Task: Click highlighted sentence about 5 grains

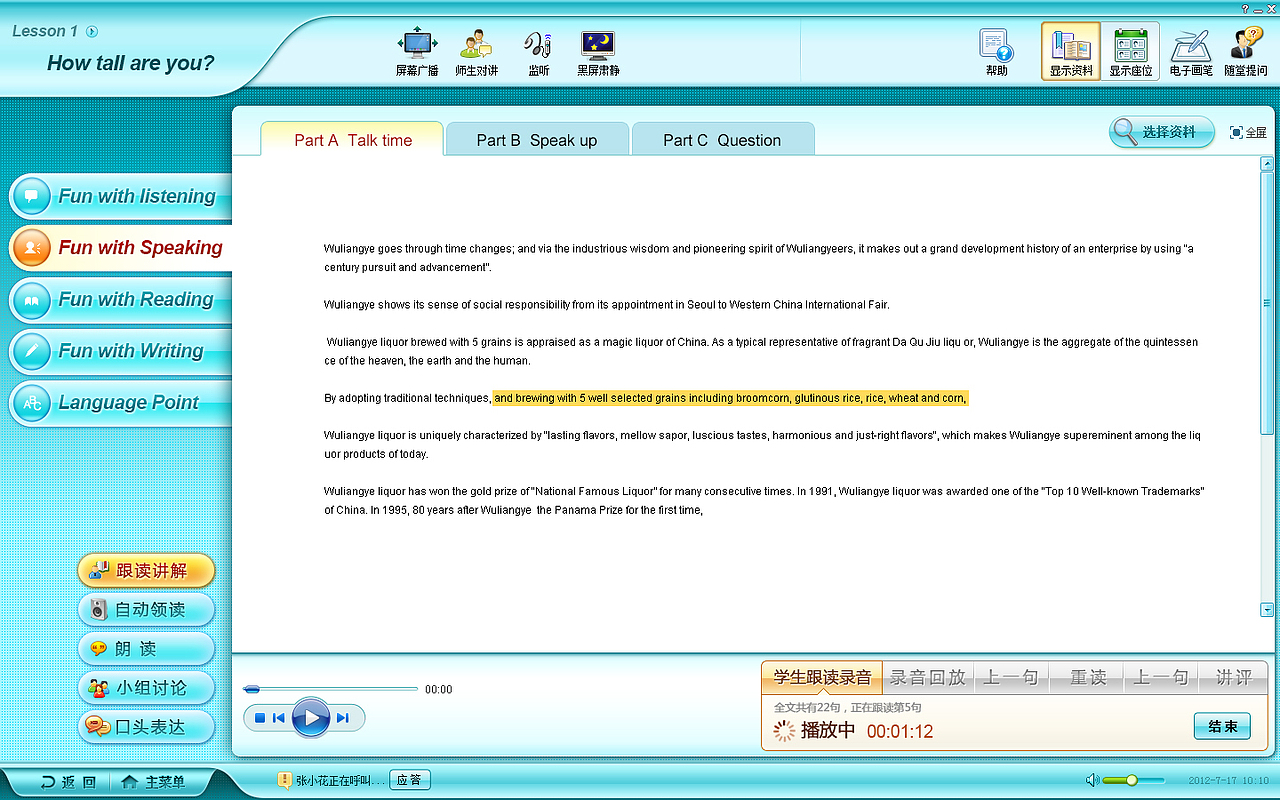Action: (x=730, y=398)
